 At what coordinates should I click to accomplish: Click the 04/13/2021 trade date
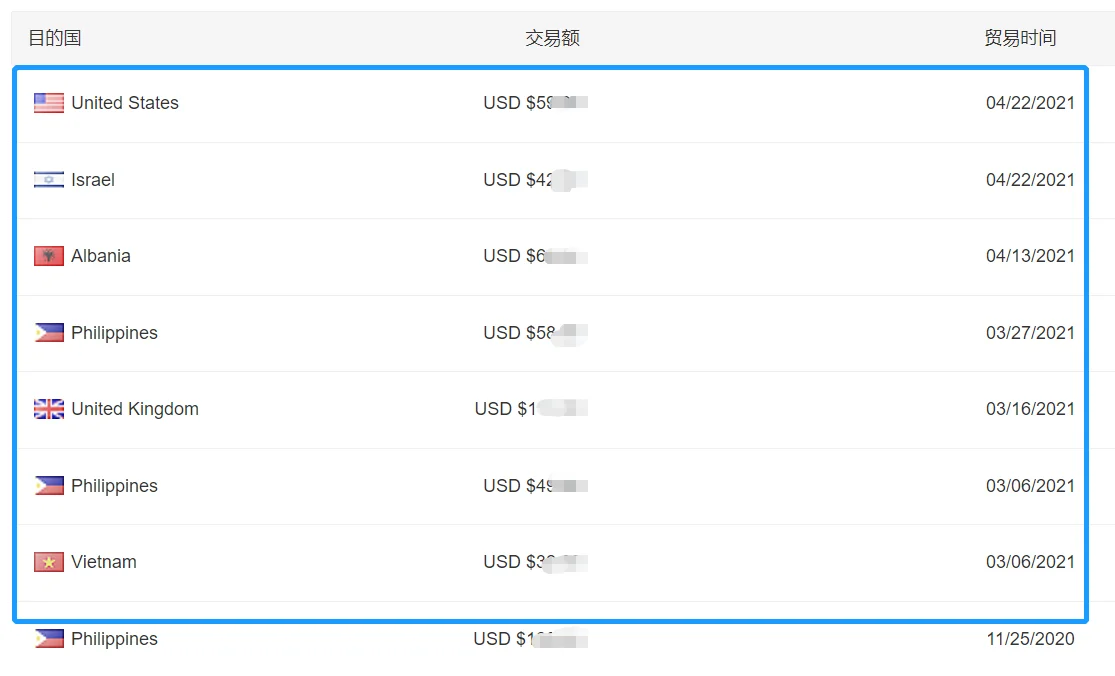1030,256
